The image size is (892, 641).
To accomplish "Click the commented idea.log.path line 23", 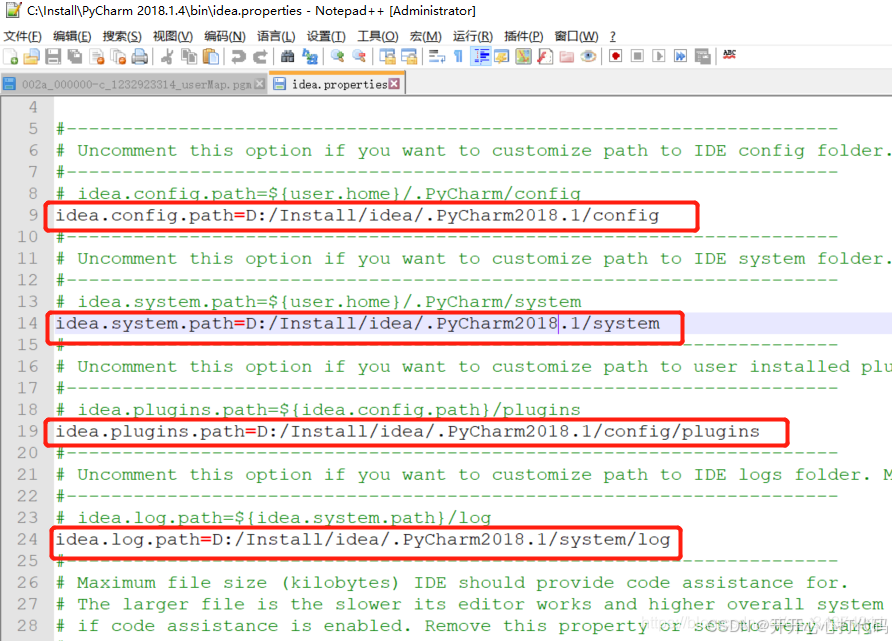I will point(273,518).
